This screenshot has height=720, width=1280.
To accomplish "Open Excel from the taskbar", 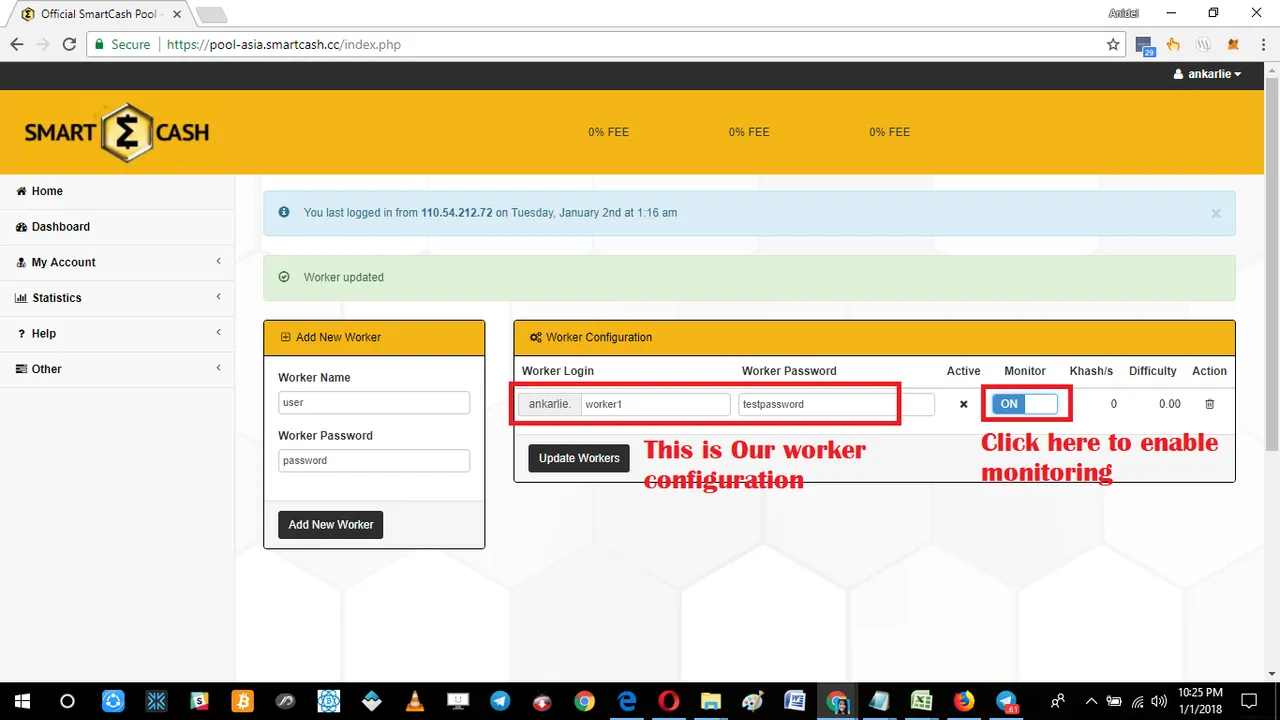I will point(922,701).
